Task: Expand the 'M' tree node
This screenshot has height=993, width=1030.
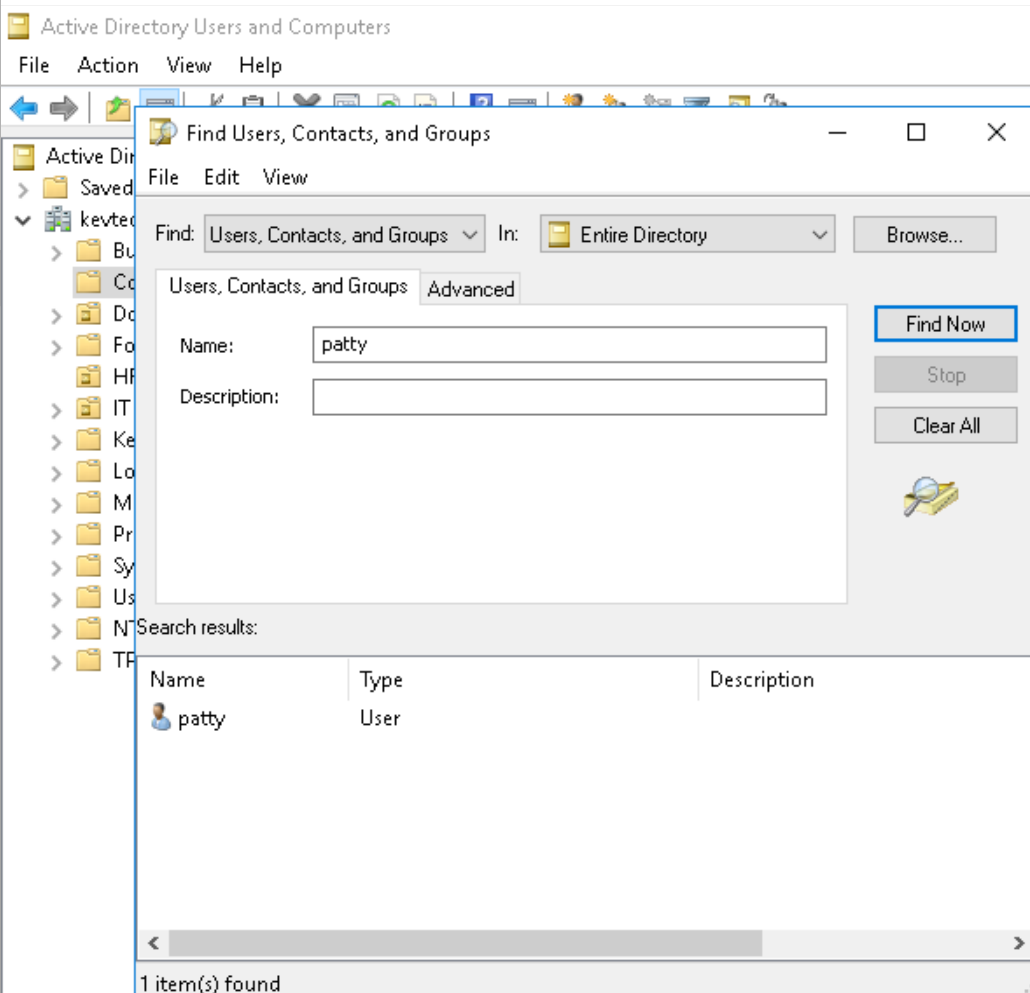Action: tap(56, 505)
